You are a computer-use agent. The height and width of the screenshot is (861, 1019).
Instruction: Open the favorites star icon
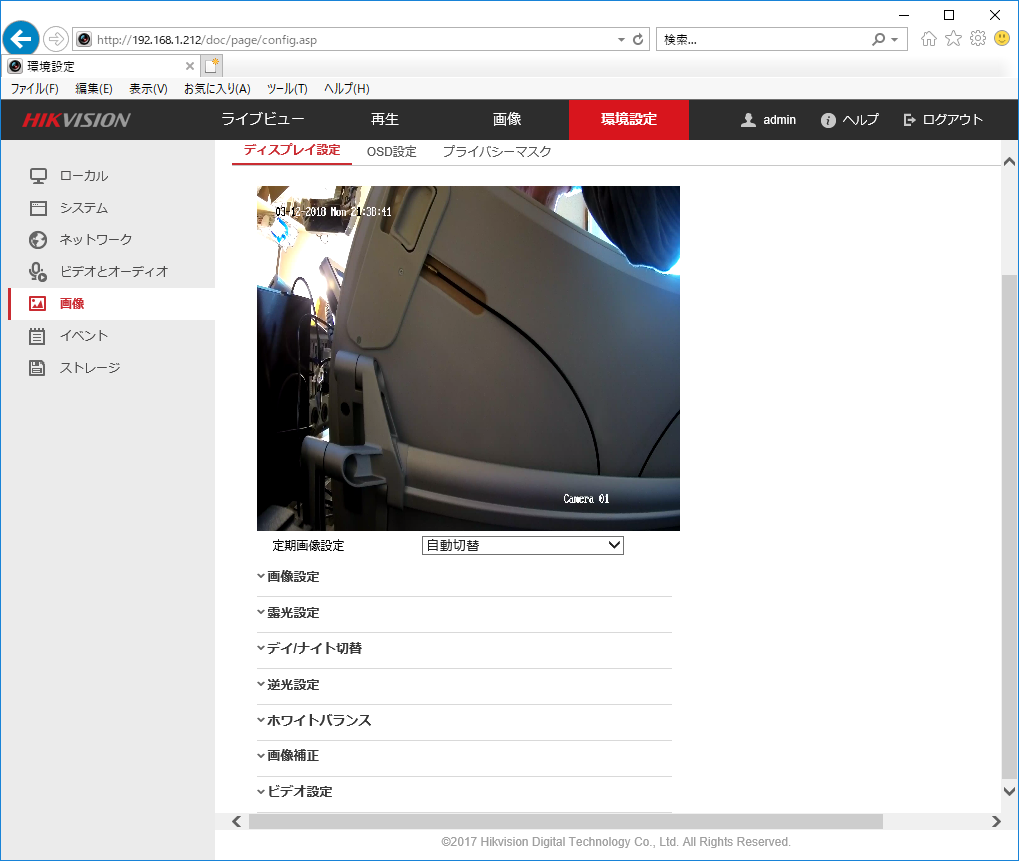(x=953, y=39)
